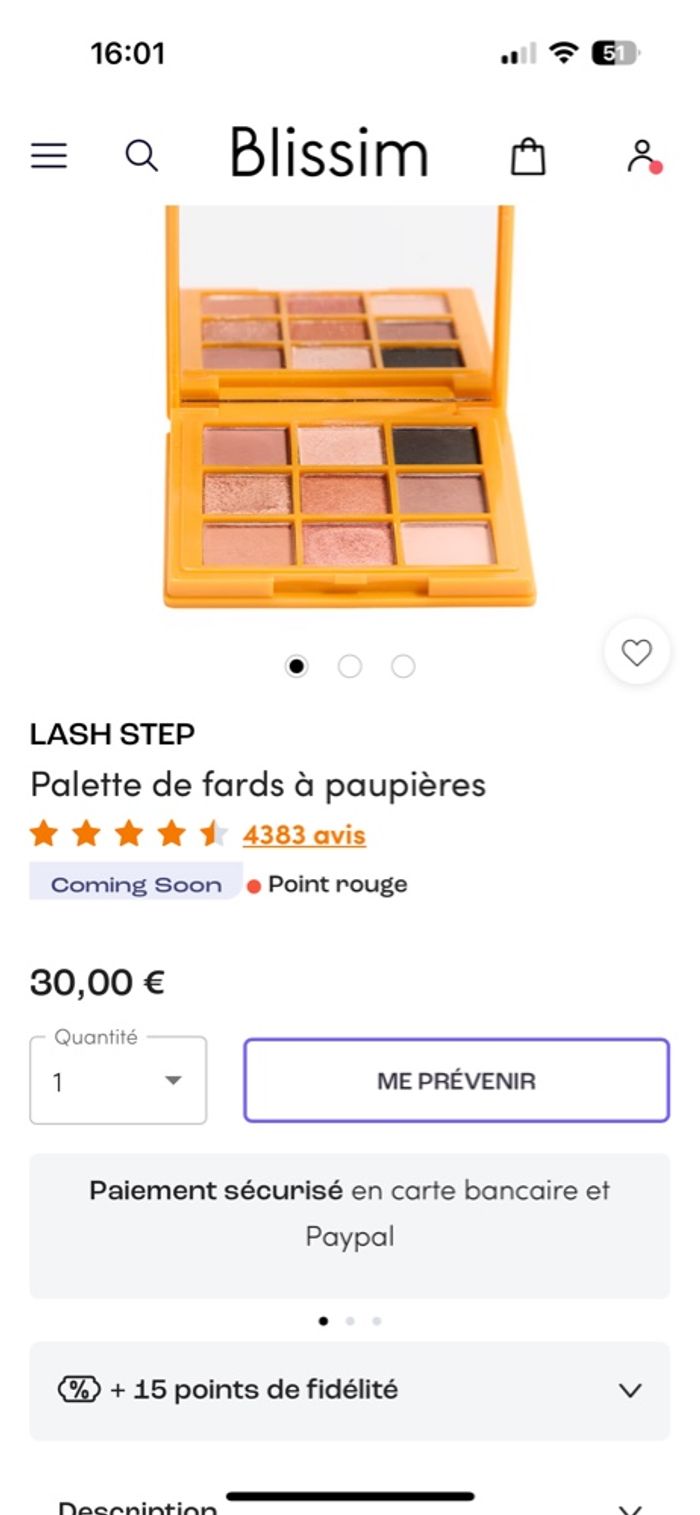
Task: Tap the Coming Soon tag
Action: pos(136,884)
